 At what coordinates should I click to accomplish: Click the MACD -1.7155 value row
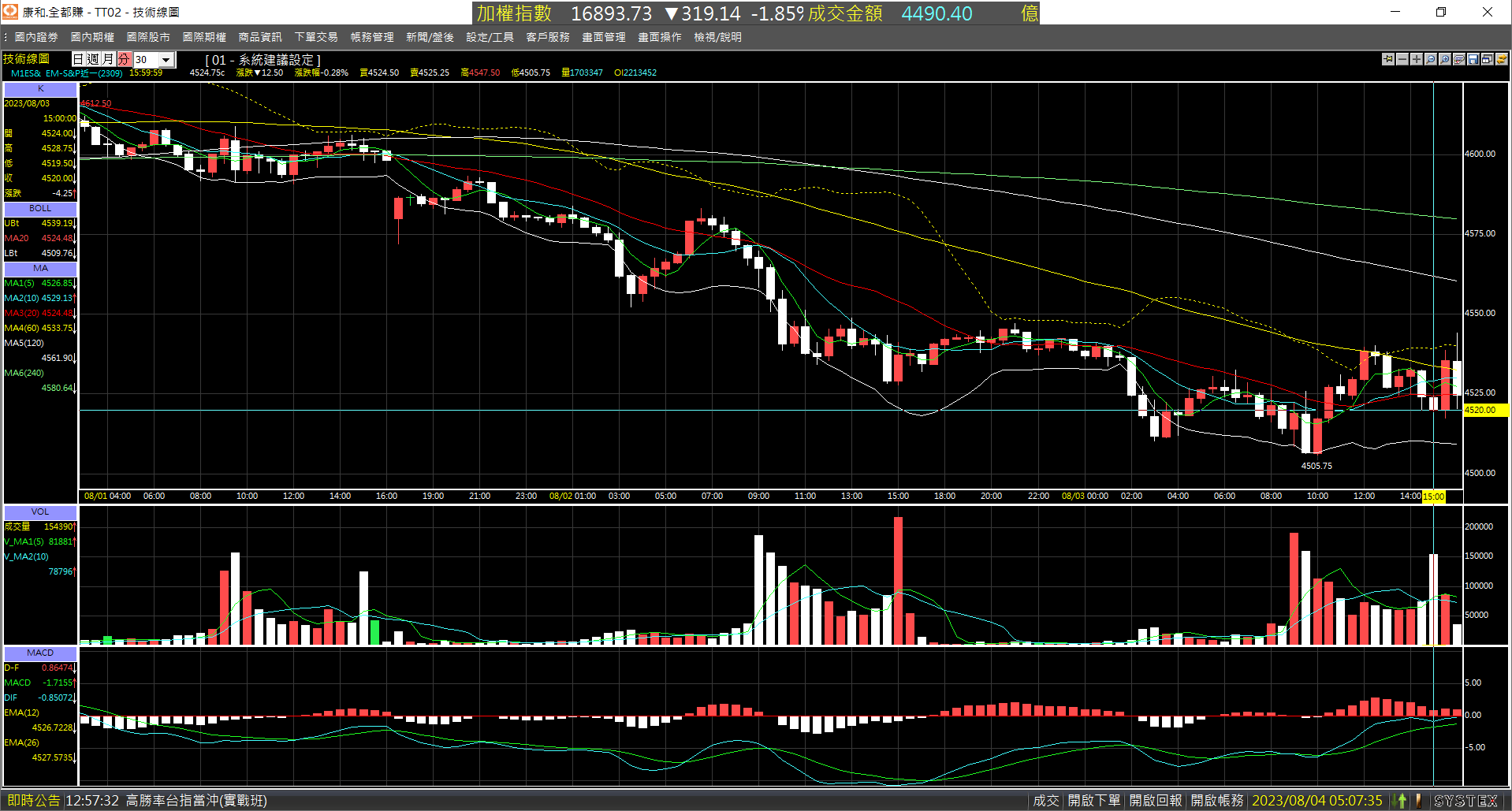[39, 683]
